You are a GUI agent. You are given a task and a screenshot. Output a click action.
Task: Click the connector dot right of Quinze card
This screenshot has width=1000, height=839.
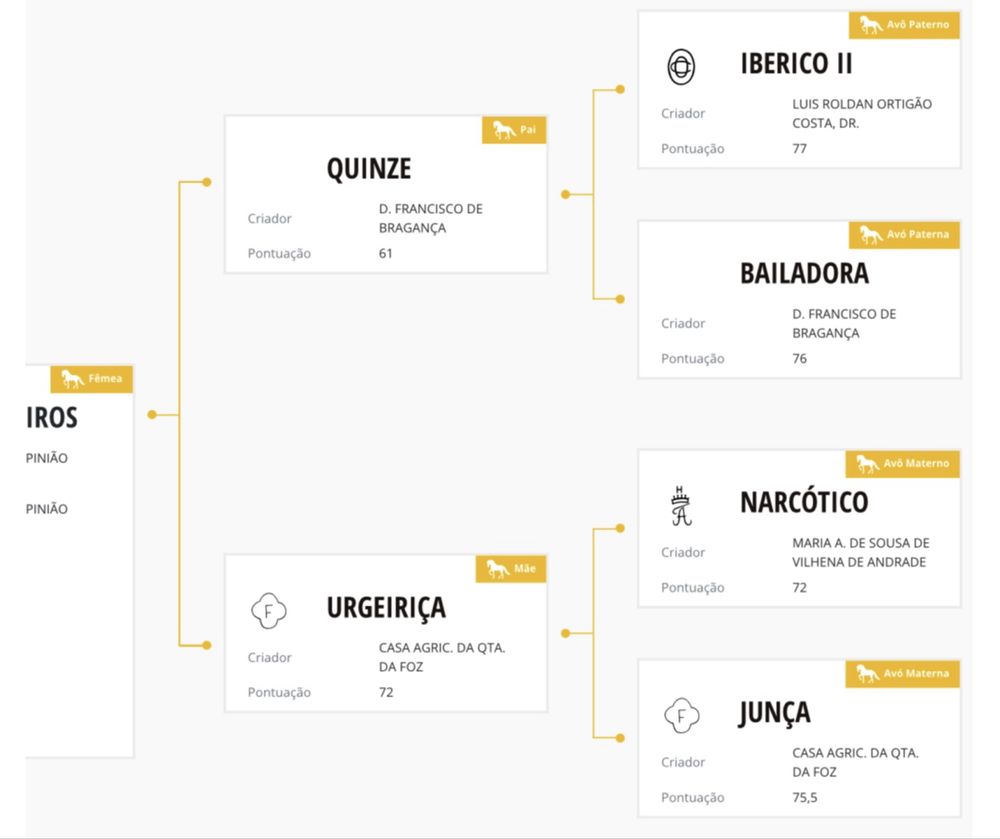click(x=565, y=194)
